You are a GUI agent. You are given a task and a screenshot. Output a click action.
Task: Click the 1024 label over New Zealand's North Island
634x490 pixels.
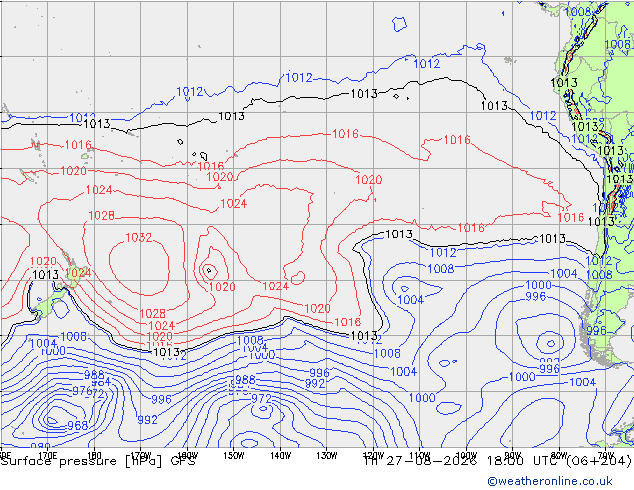(78, 273)
